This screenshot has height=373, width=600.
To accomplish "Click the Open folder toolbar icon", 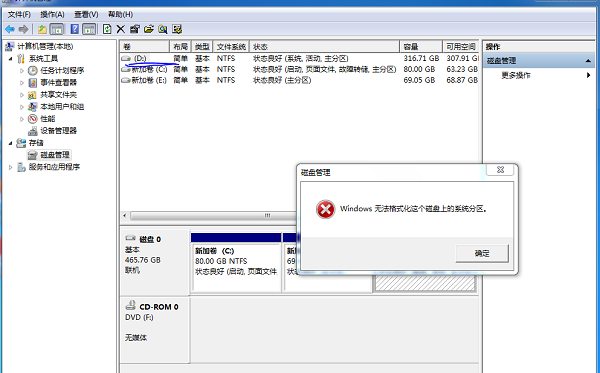I will 148,29.
